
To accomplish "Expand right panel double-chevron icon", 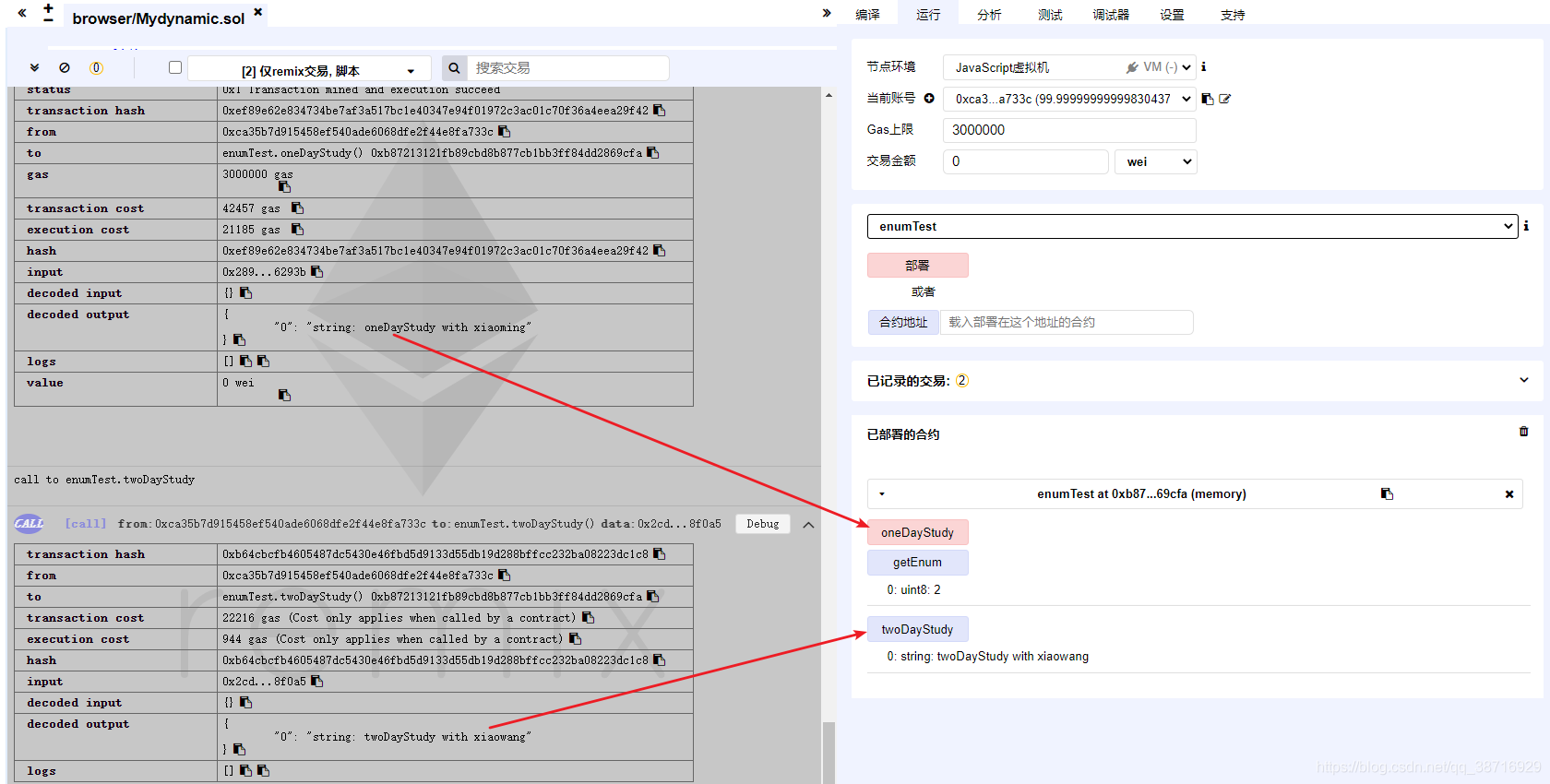I will click(827, 13).
